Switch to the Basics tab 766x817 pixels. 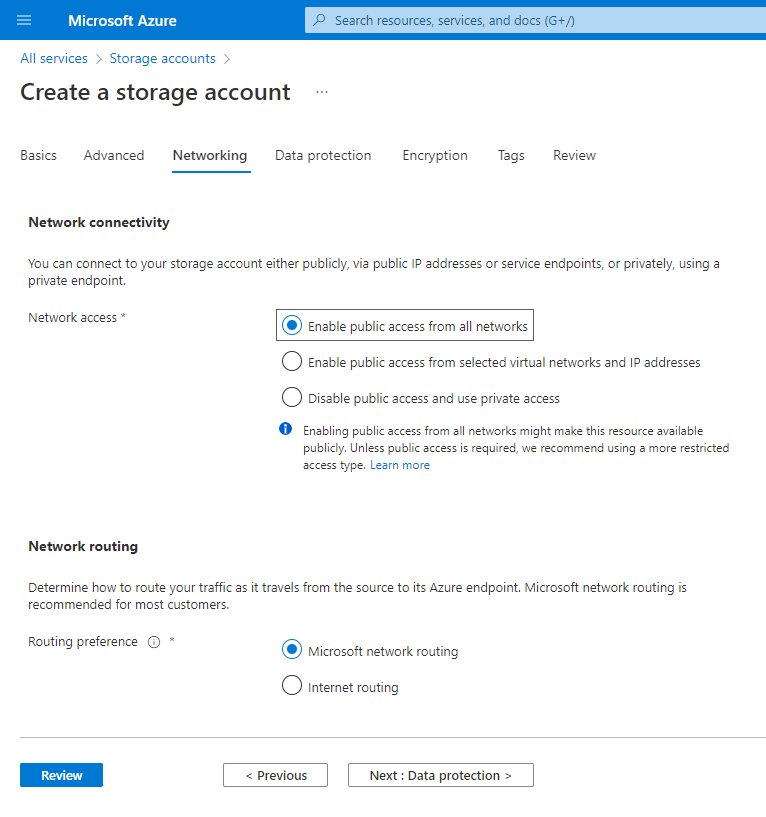coord(39,155)
